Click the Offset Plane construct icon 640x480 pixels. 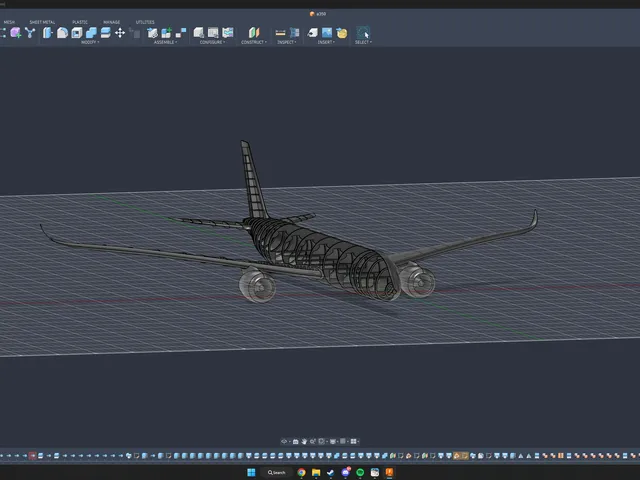[x=254, y=33]
